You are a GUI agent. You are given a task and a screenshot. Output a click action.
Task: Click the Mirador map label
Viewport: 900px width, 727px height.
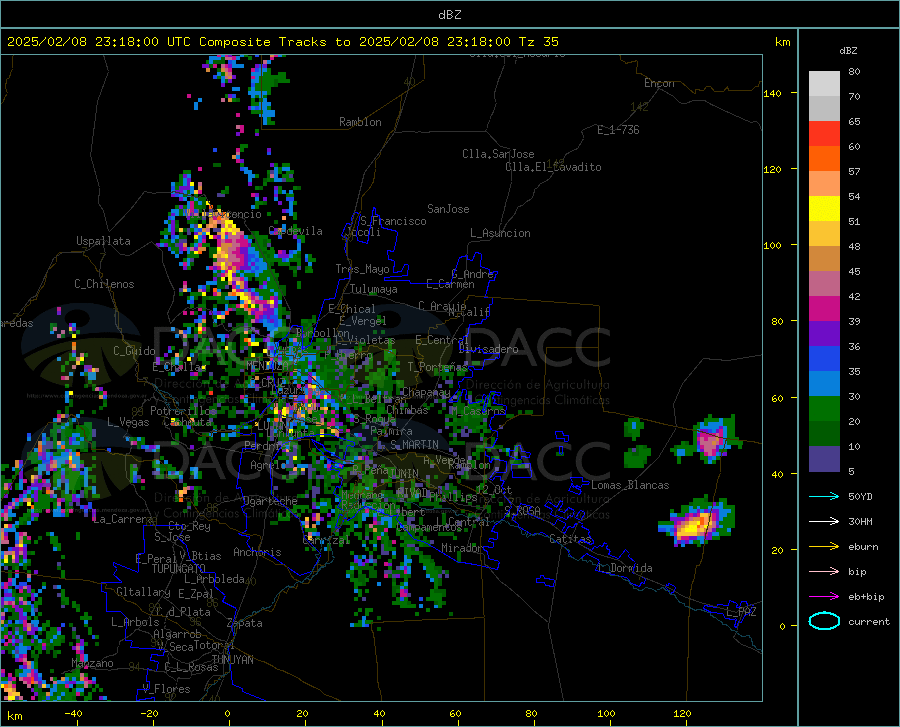coord(462,548)
